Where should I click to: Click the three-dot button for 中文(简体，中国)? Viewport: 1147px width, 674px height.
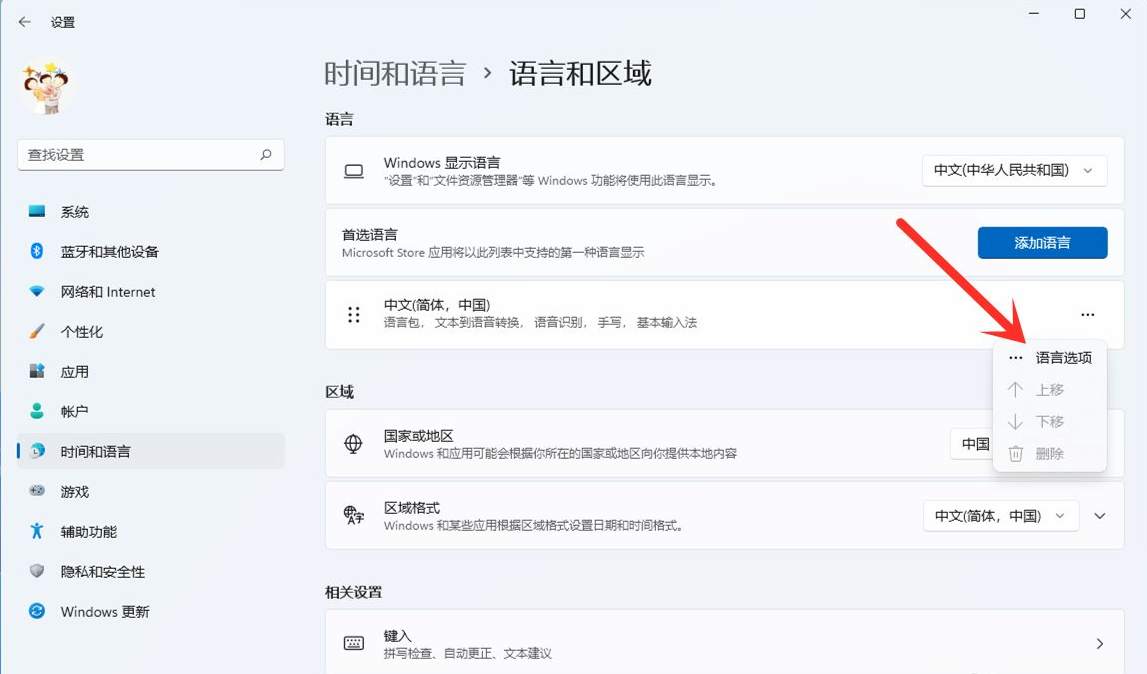point(1087,315)
